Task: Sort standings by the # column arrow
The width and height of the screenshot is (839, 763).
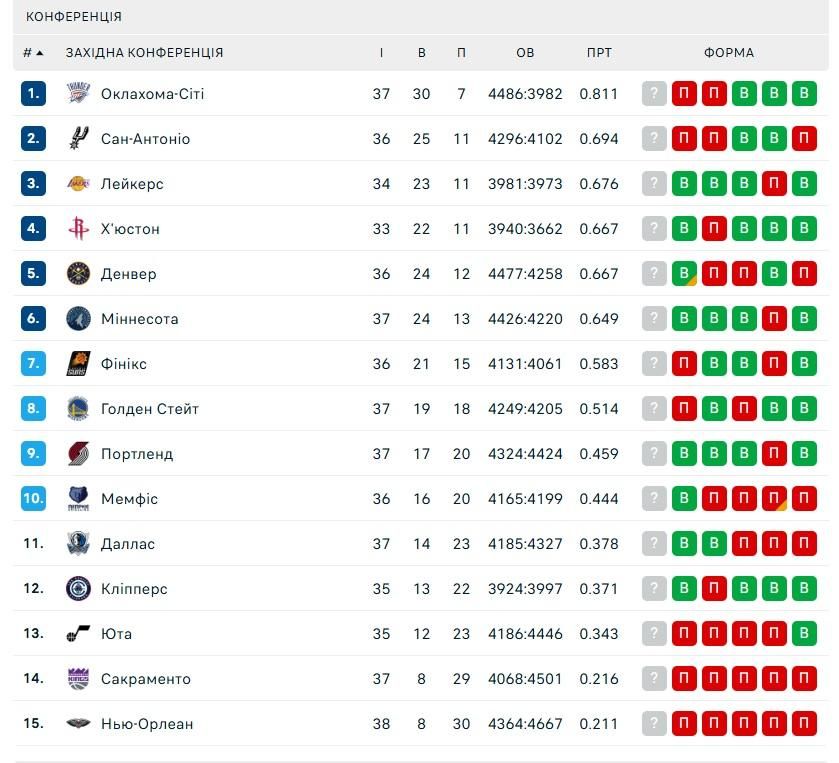Action: click(x=34, y=53)
